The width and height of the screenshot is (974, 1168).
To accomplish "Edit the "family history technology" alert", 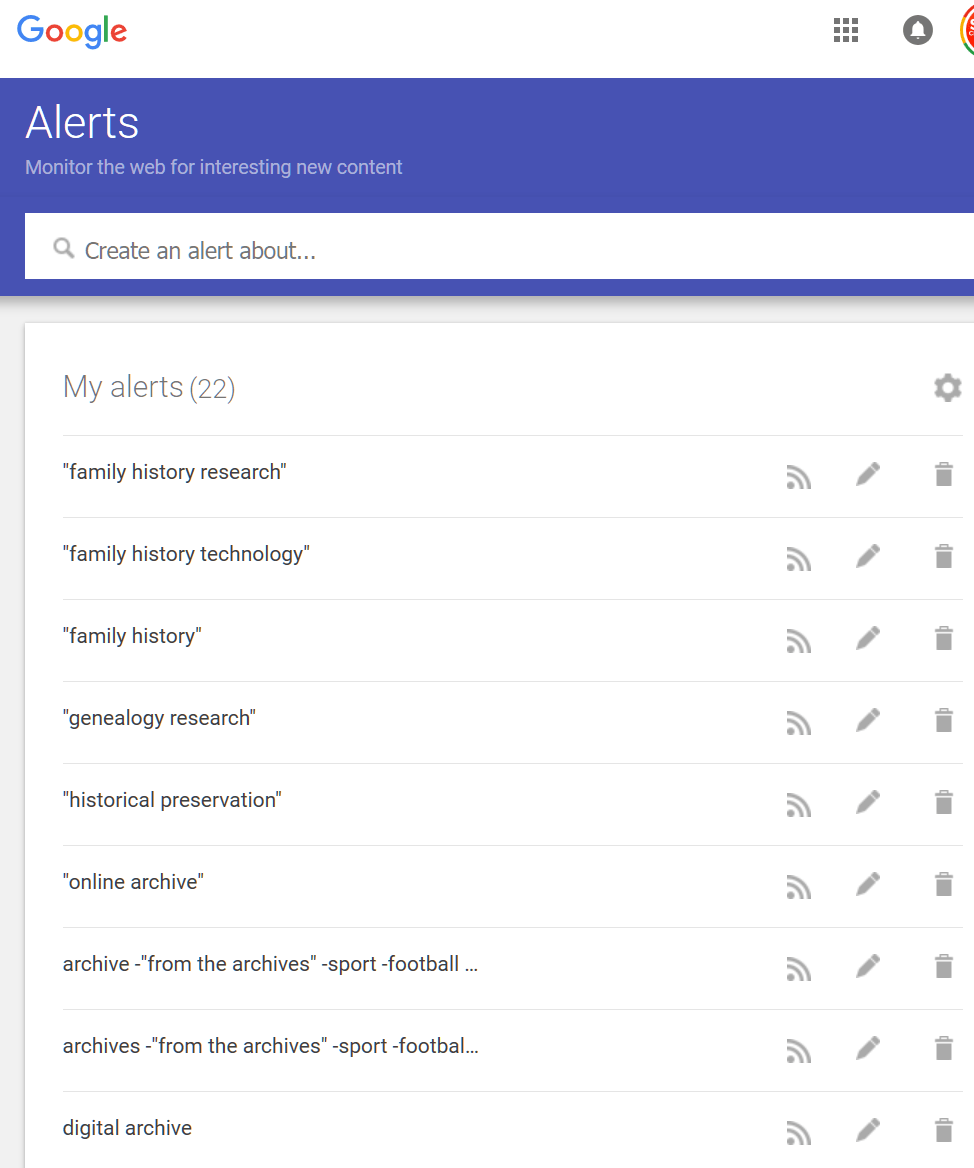I will pos(867,559).
